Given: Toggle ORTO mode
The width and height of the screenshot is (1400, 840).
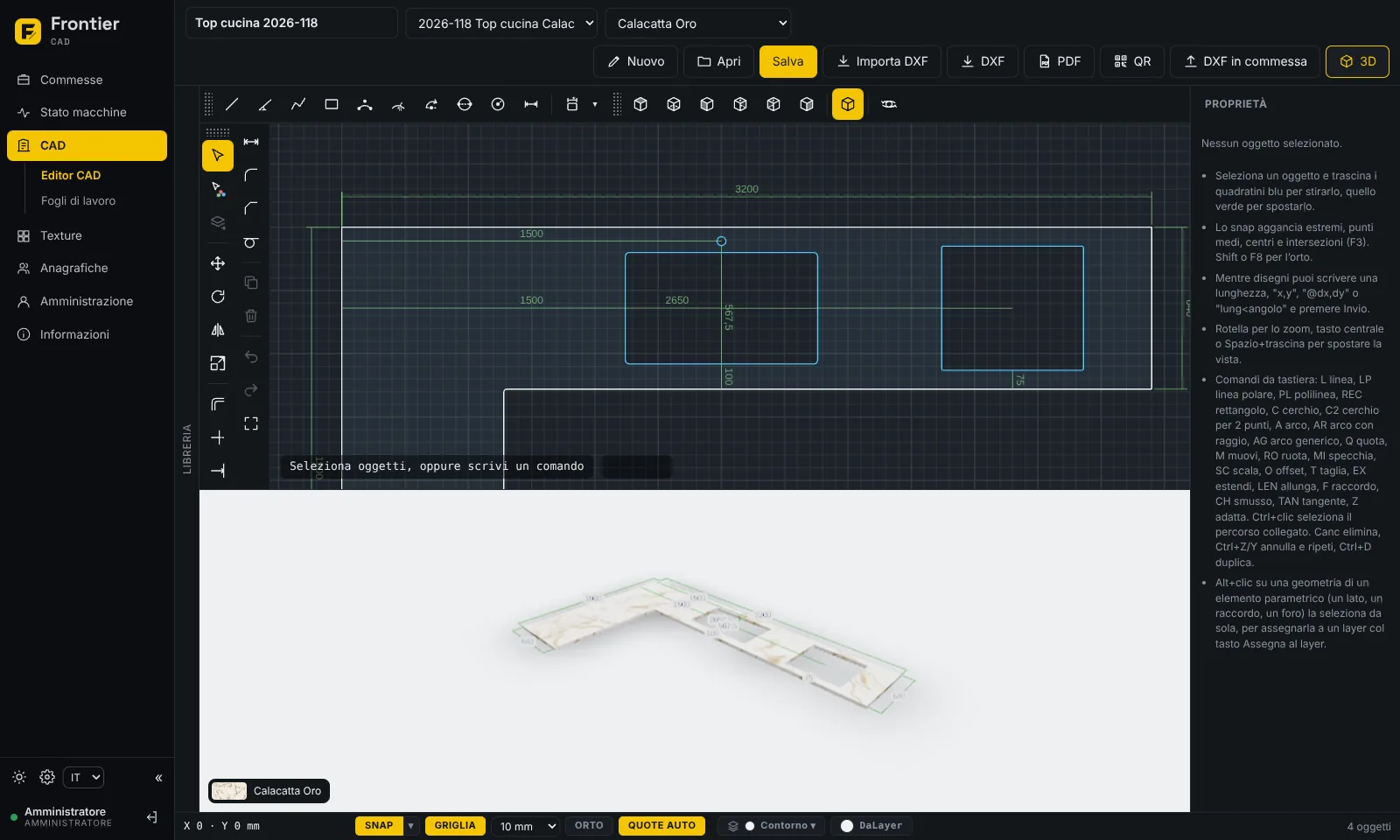Looking at the screenshot, I should (589, 825).
